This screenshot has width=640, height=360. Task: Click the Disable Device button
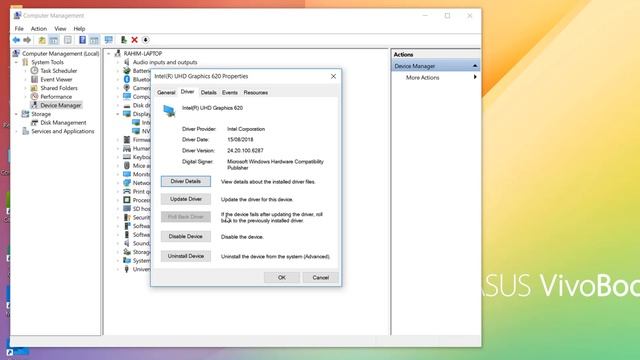[x=186, y=236]
